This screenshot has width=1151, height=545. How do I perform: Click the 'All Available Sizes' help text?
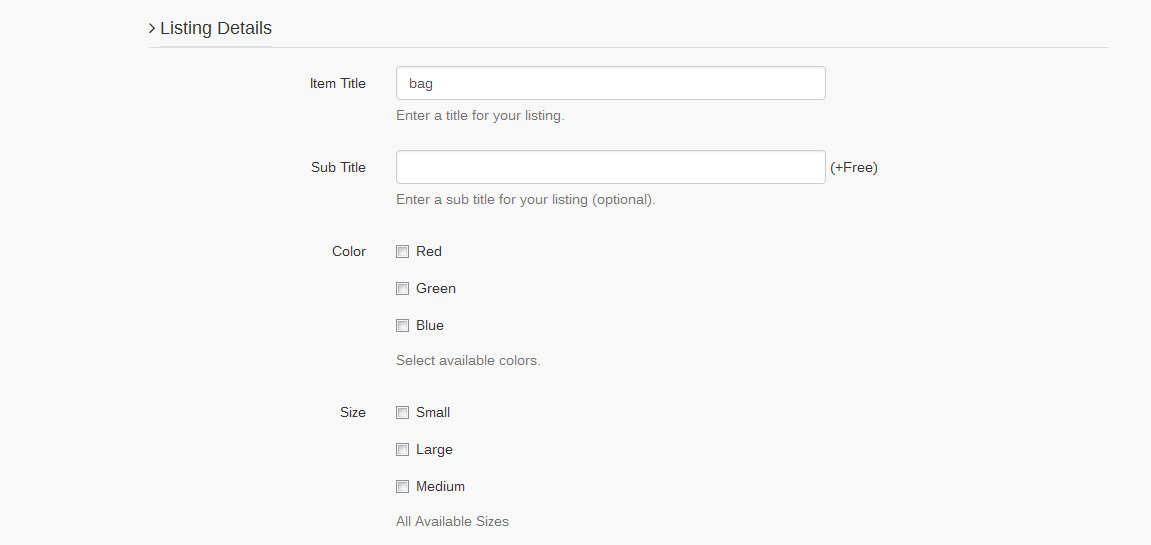452,522
